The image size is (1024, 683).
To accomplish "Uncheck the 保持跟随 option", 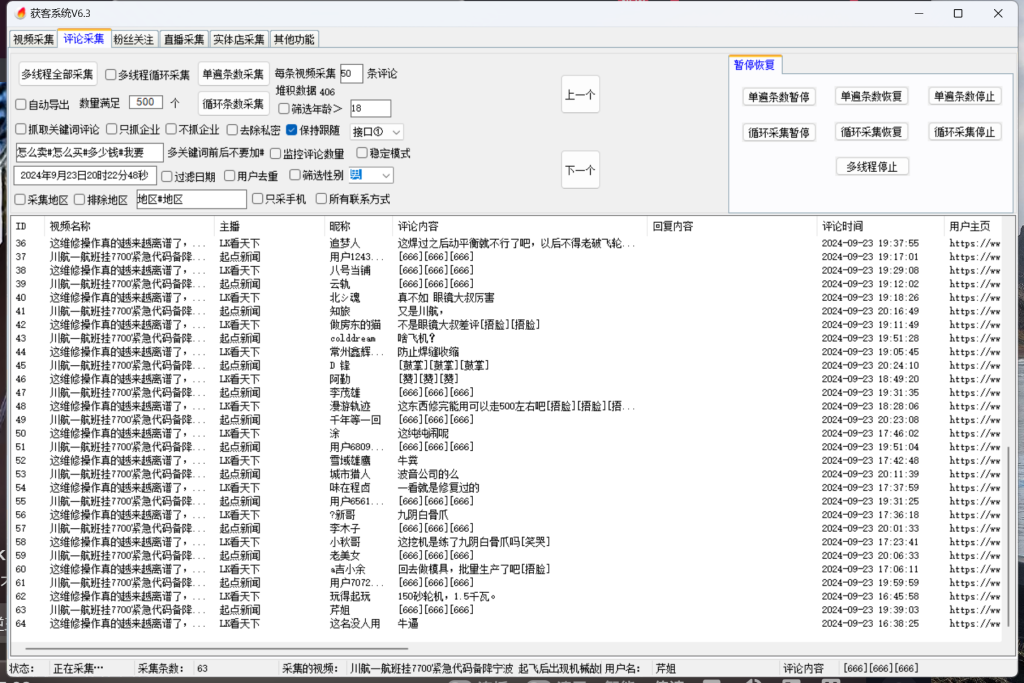I will click(292, 130).
